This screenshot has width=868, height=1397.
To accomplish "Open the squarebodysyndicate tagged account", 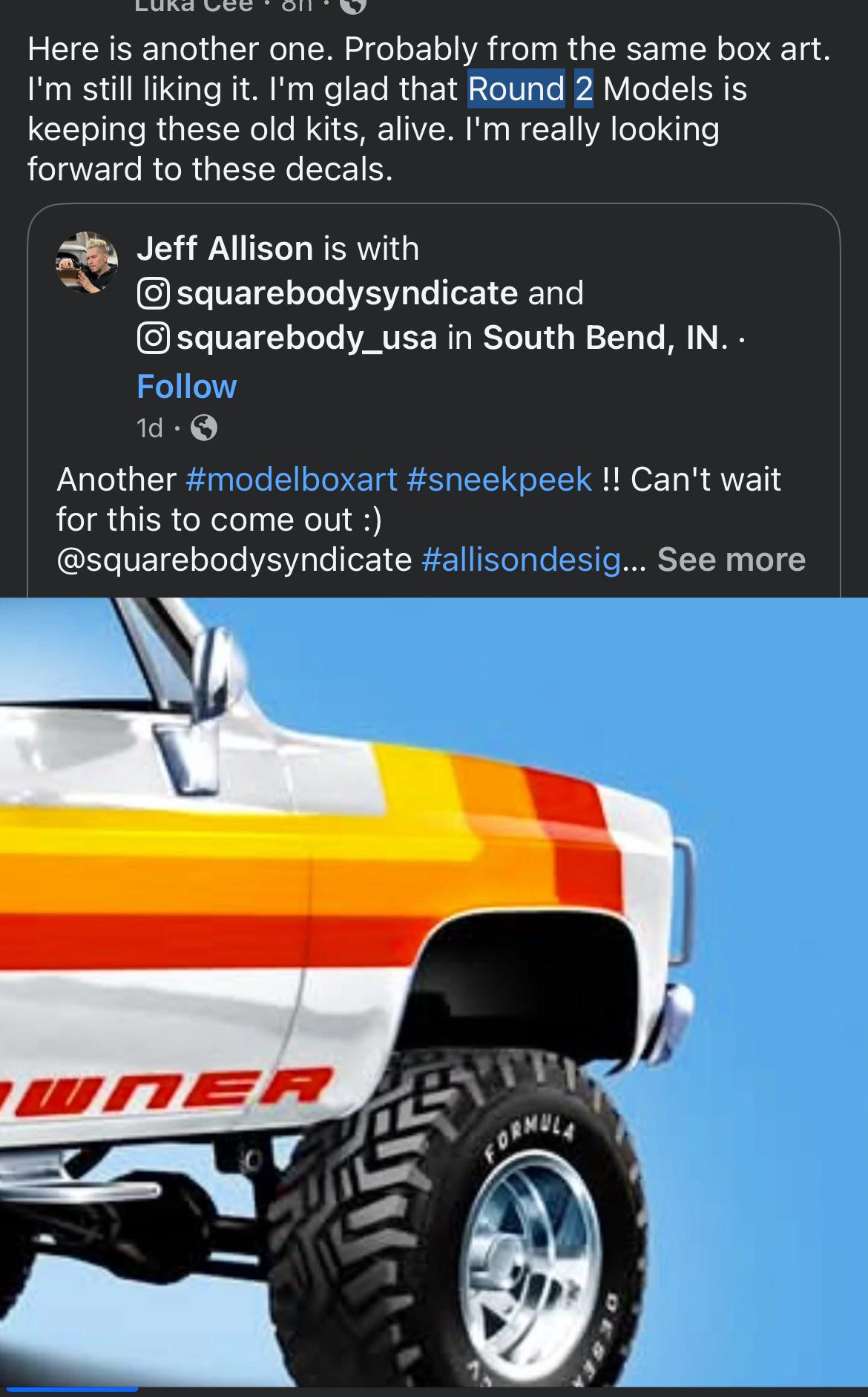I will 347,293.
